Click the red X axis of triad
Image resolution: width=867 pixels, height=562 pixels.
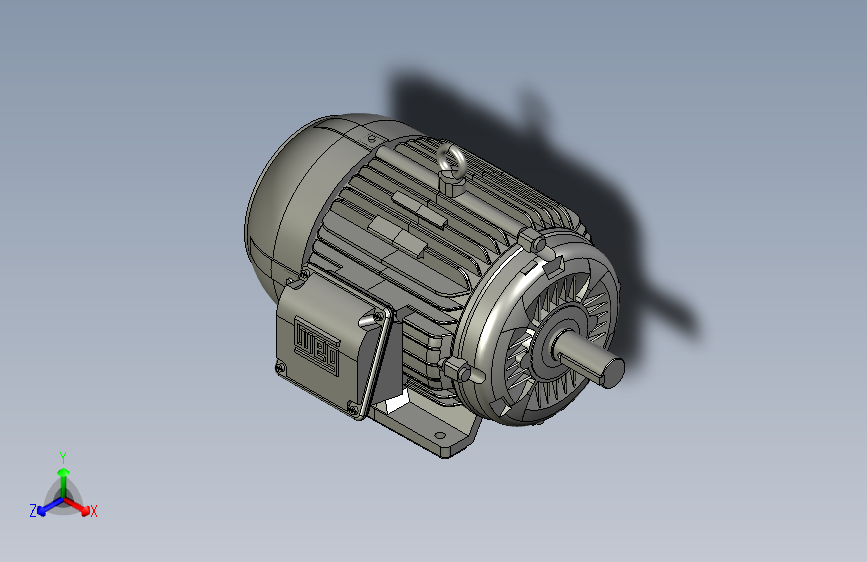(x=82, y=508)
